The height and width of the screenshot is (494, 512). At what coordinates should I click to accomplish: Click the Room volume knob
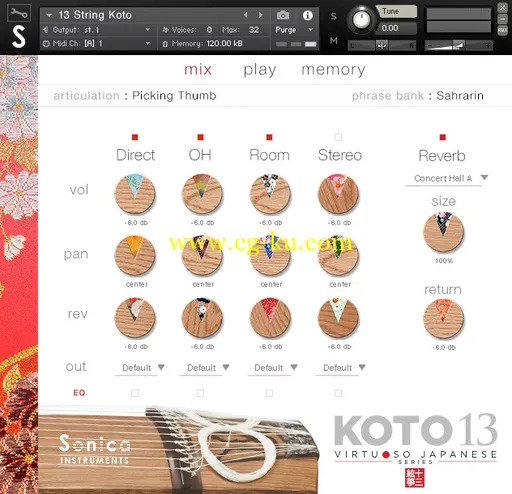click(270, 194)
